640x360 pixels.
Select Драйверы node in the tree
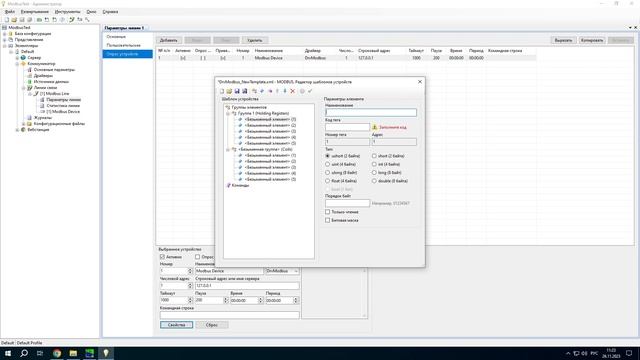43,76
